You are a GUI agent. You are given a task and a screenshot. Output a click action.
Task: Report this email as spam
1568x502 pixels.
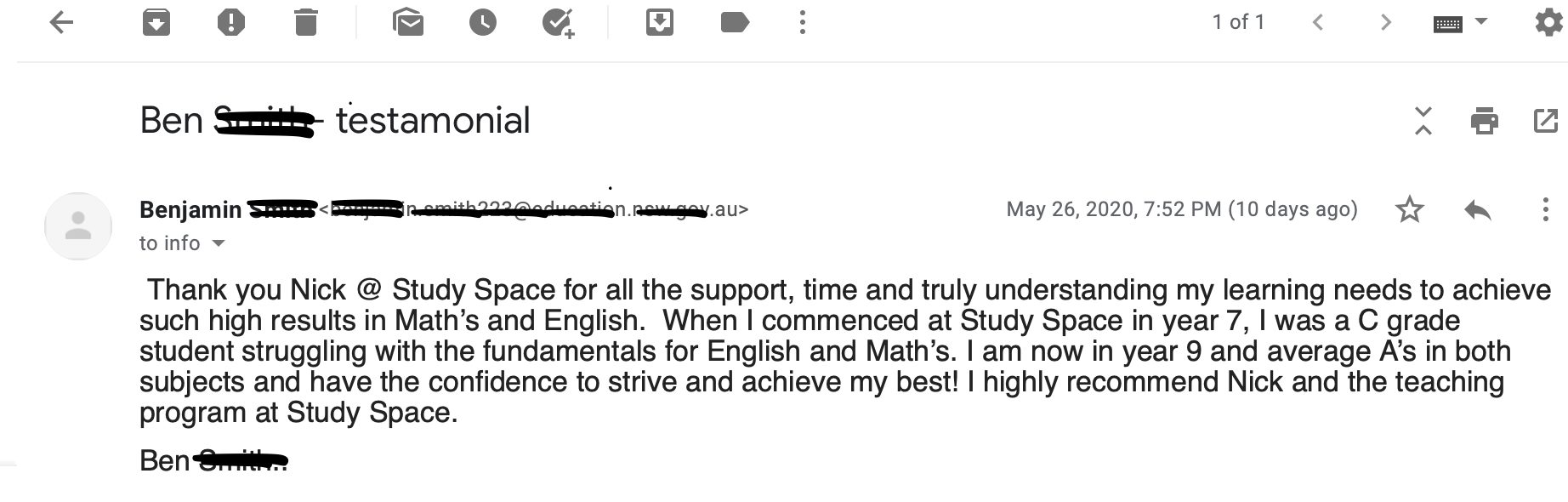pyautogui.click(x=230, y=22)
